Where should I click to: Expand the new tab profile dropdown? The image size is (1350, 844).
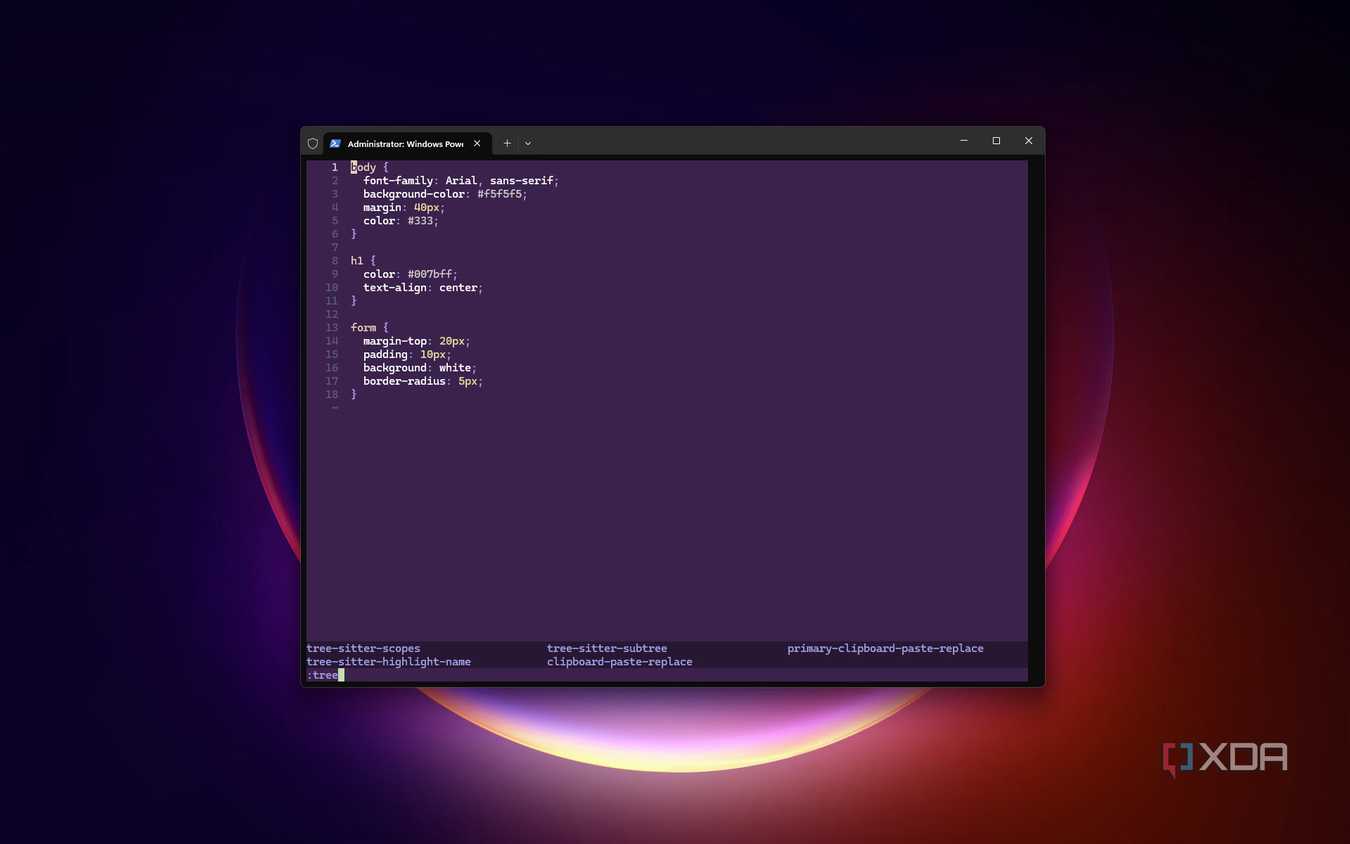(528, 143)
